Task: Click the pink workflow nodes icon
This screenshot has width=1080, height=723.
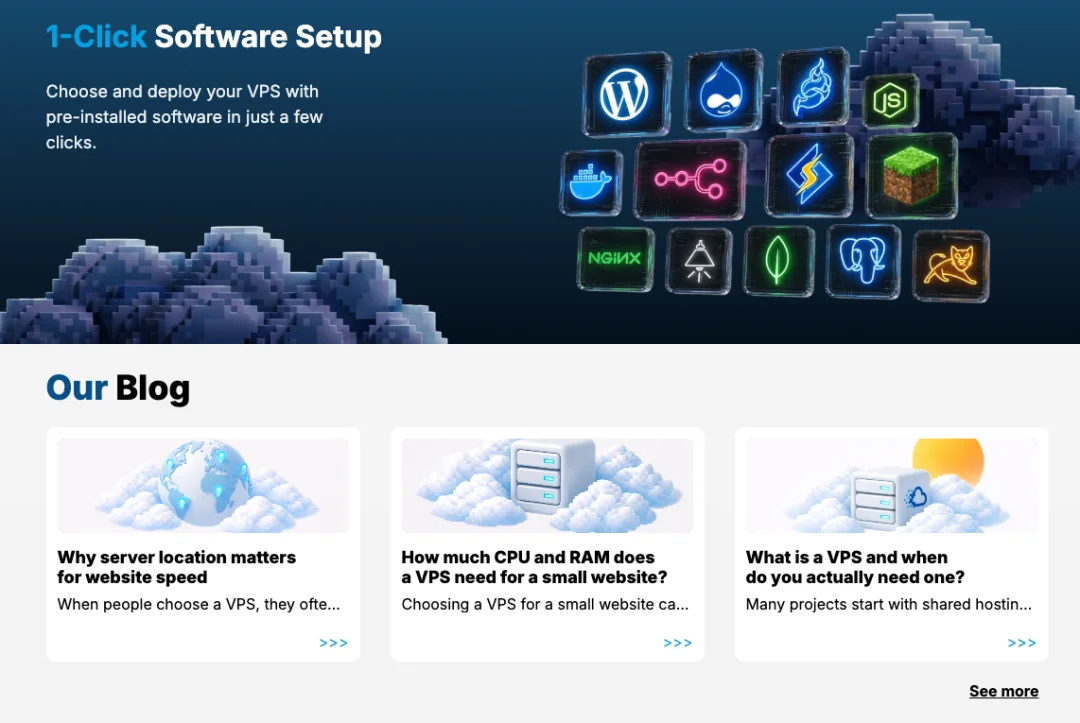Action: click(689, 179)
